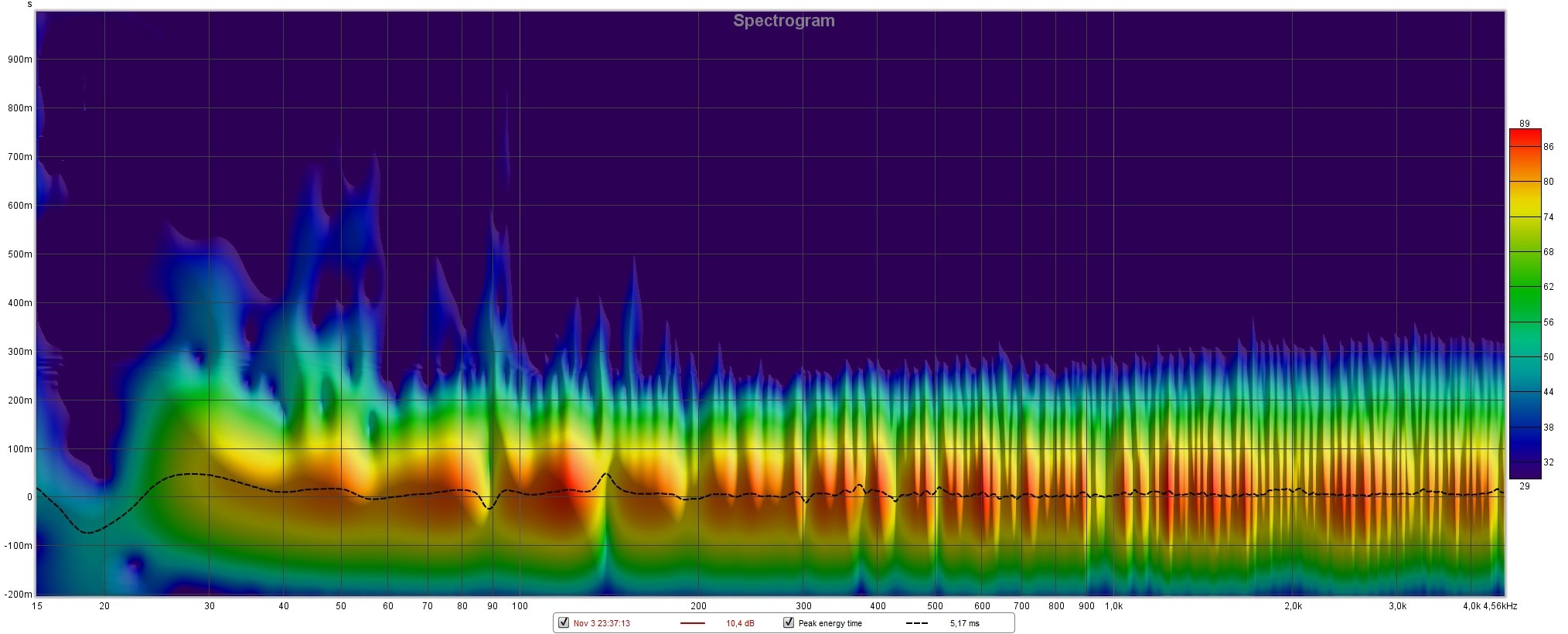The height and width of the screenshot is (634, 1568).
Task: Click the black dashed line sample in legend
Action: 916,623
